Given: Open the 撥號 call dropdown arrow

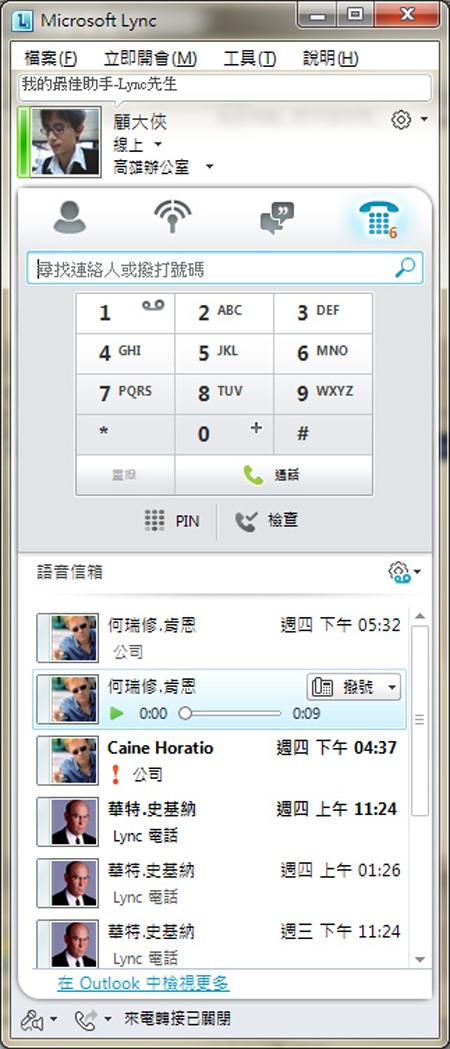Looking at the screenshot, I should pos(392,687).
